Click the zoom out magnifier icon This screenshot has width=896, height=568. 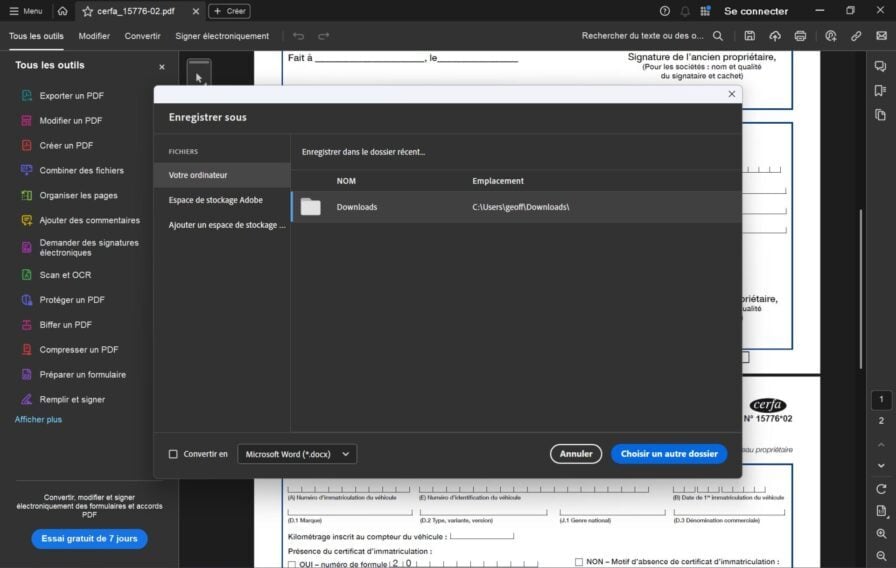coord(881,556)
